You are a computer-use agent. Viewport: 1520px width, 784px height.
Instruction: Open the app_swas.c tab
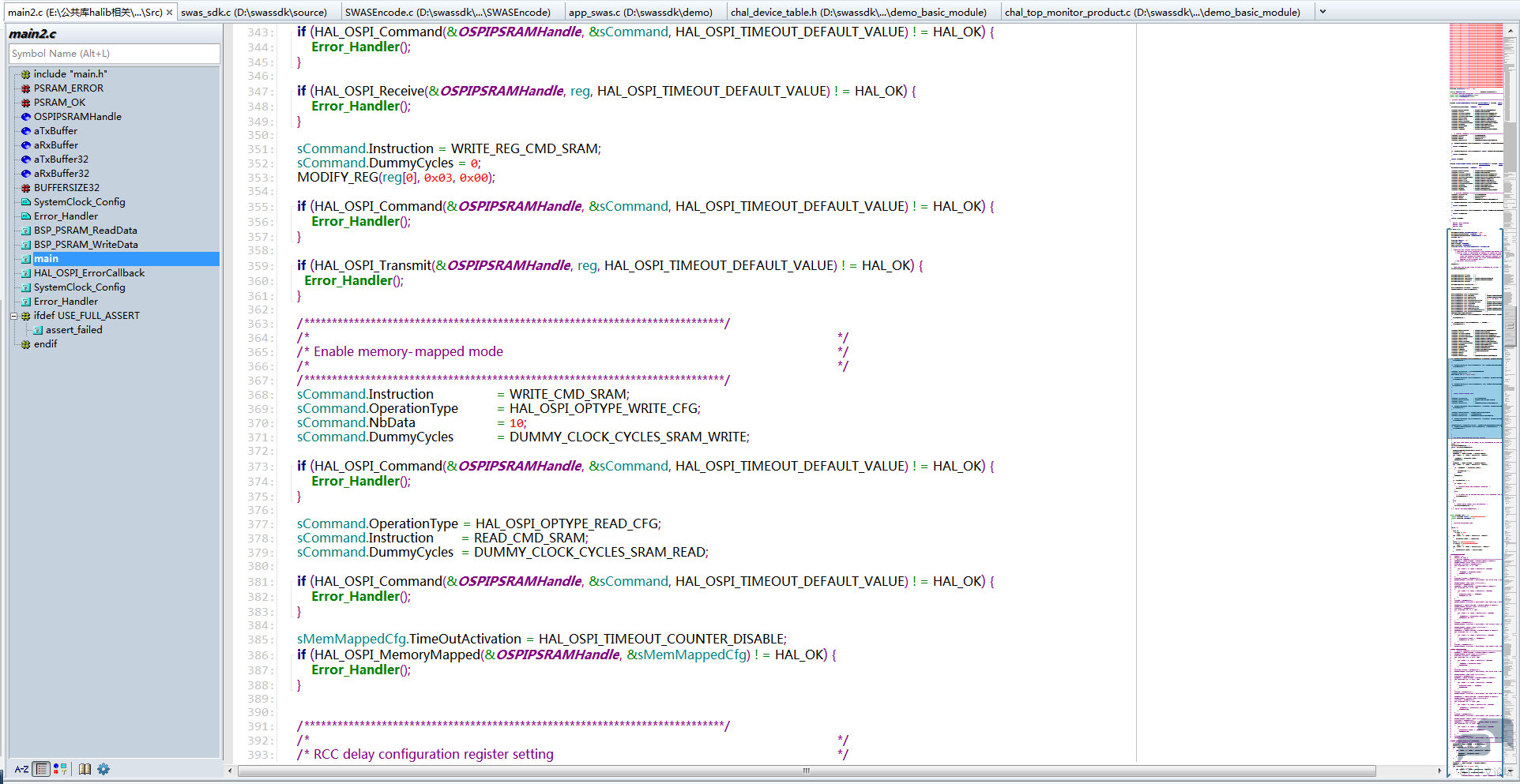pos(640,12)
